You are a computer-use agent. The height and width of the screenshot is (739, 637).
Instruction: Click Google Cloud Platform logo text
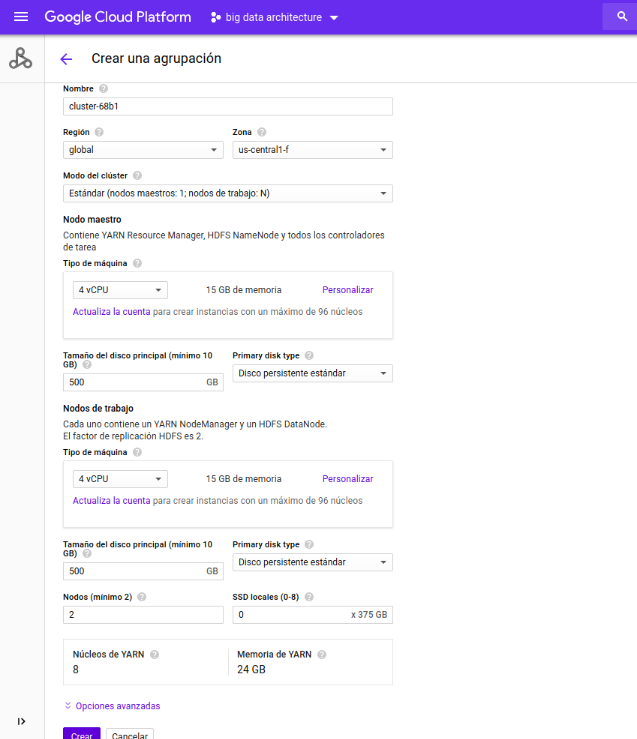tap(118, 17)
